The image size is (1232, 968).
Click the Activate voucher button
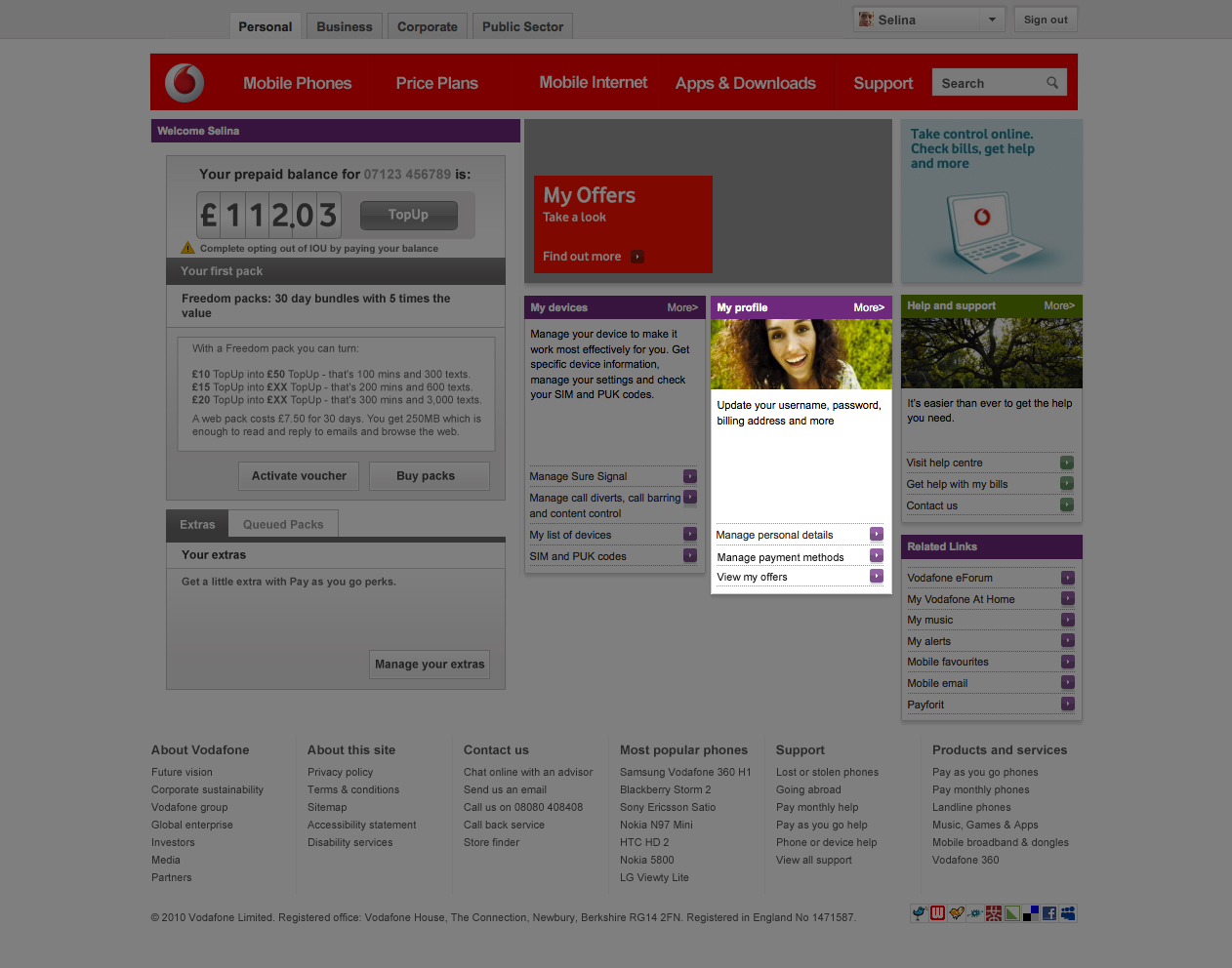coord(299,476)
